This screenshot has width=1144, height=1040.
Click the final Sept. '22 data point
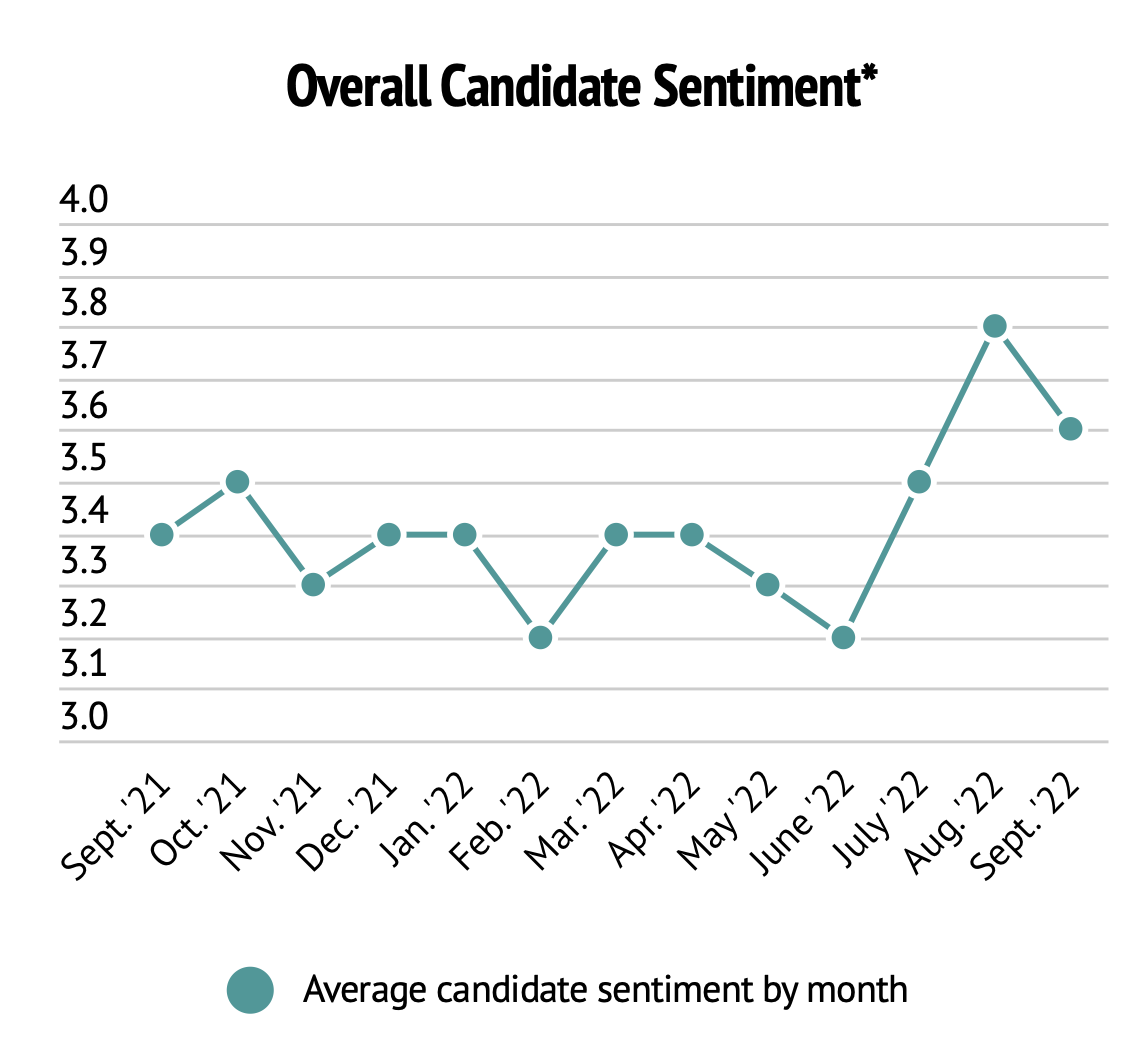[1070, 429]
